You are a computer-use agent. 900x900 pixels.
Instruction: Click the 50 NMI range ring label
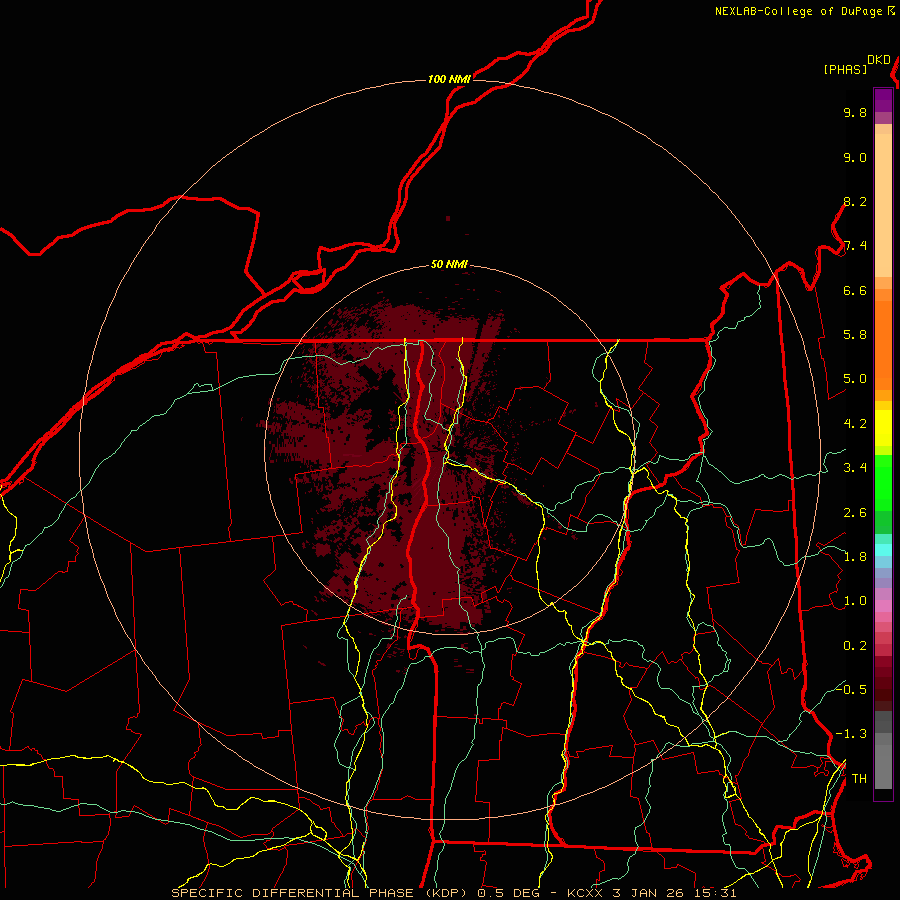pos(449,265)
